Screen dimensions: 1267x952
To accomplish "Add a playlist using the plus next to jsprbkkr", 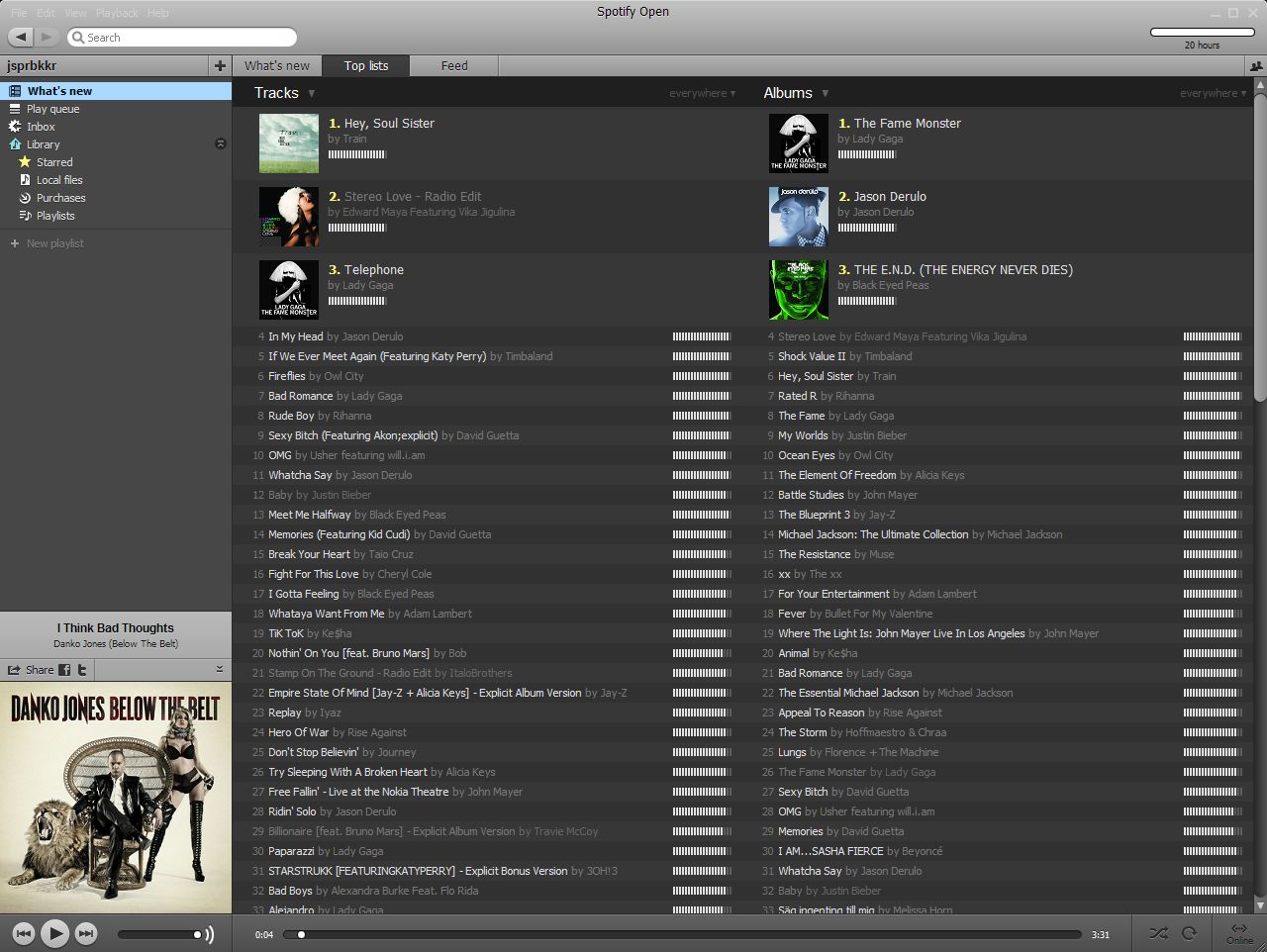I will coord(220,65).
